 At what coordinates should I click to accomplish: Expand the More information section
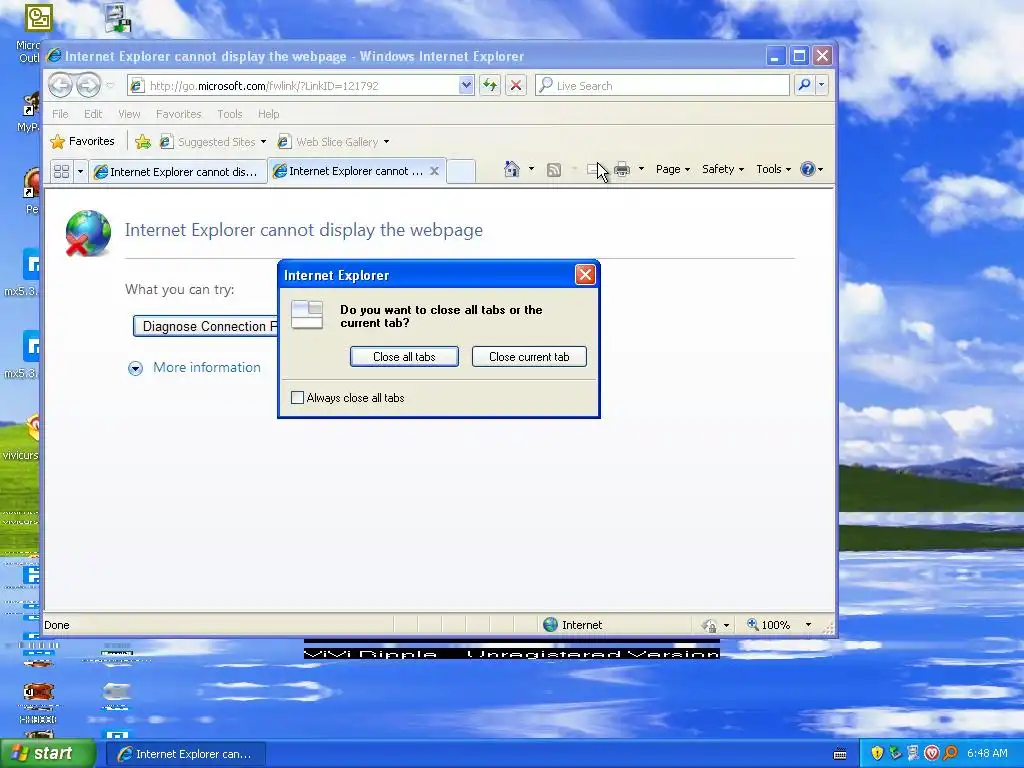coord(135,368)
